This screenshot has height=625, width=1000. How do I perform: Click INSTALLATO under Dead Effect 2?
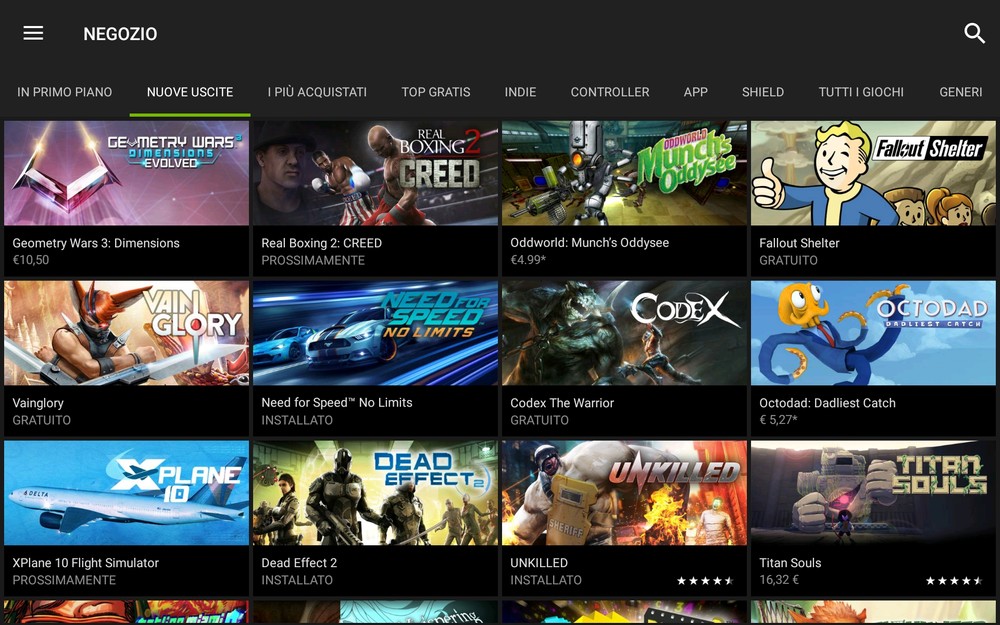[297, 580]
